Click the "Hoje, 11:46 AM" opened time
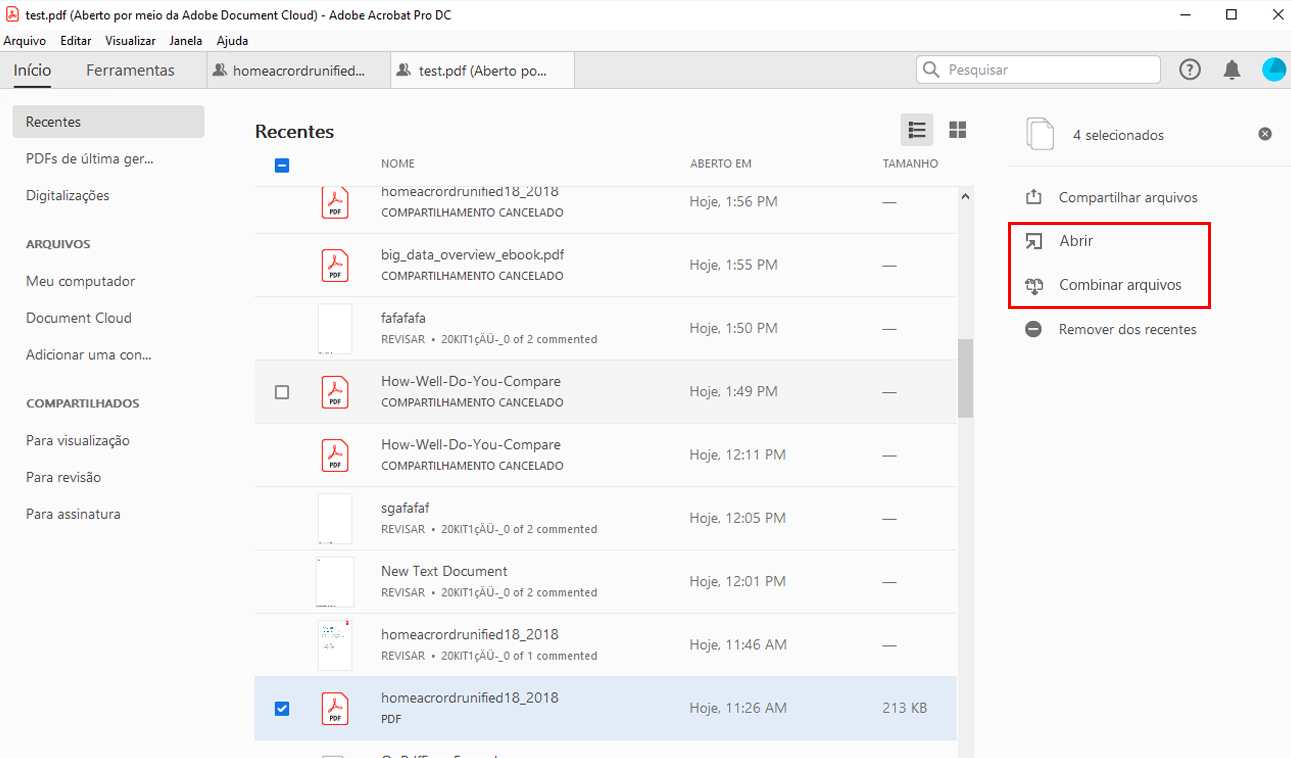This screenshot has width=1291, height=758. [x=738, y=645]
